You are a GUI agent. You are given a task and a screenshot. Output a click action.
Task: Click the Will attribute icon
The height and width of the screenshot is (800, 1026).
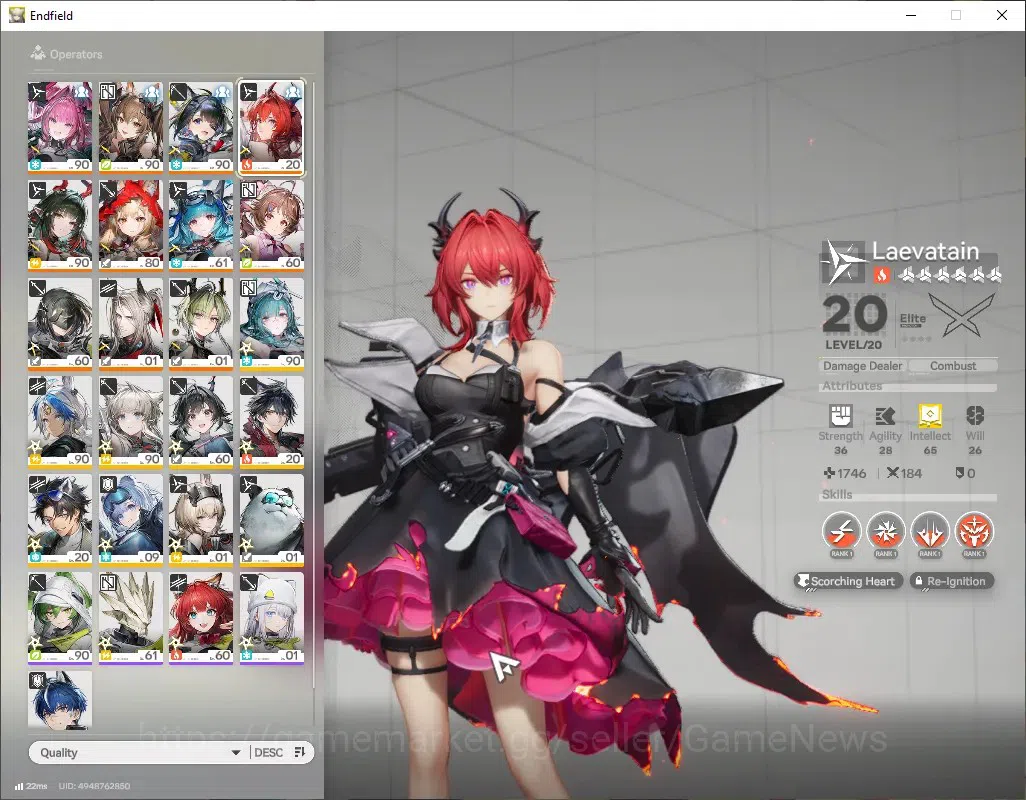(975, 415)
